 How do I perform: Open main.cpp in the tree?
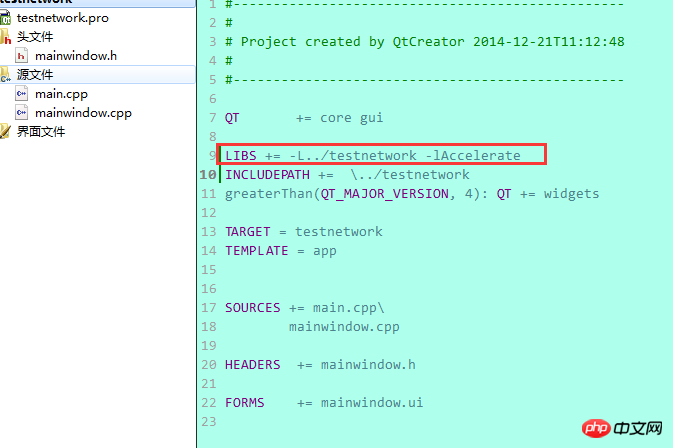tap(61, 94)
